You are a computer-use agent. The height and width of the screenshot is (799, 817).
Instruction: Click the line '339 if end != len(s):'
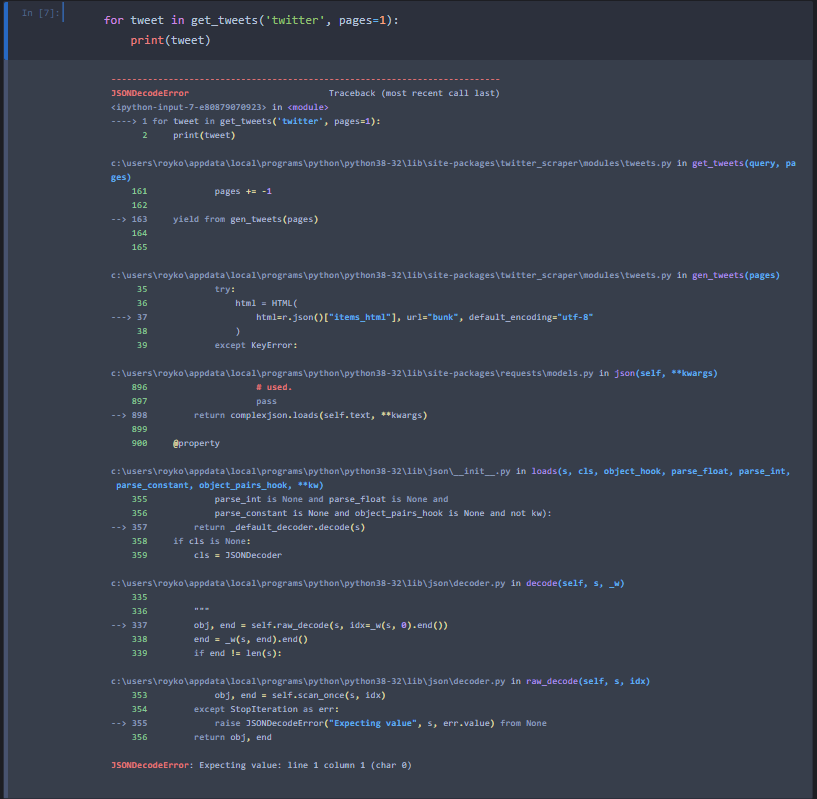pyautogui.click(x=207, y=654)
